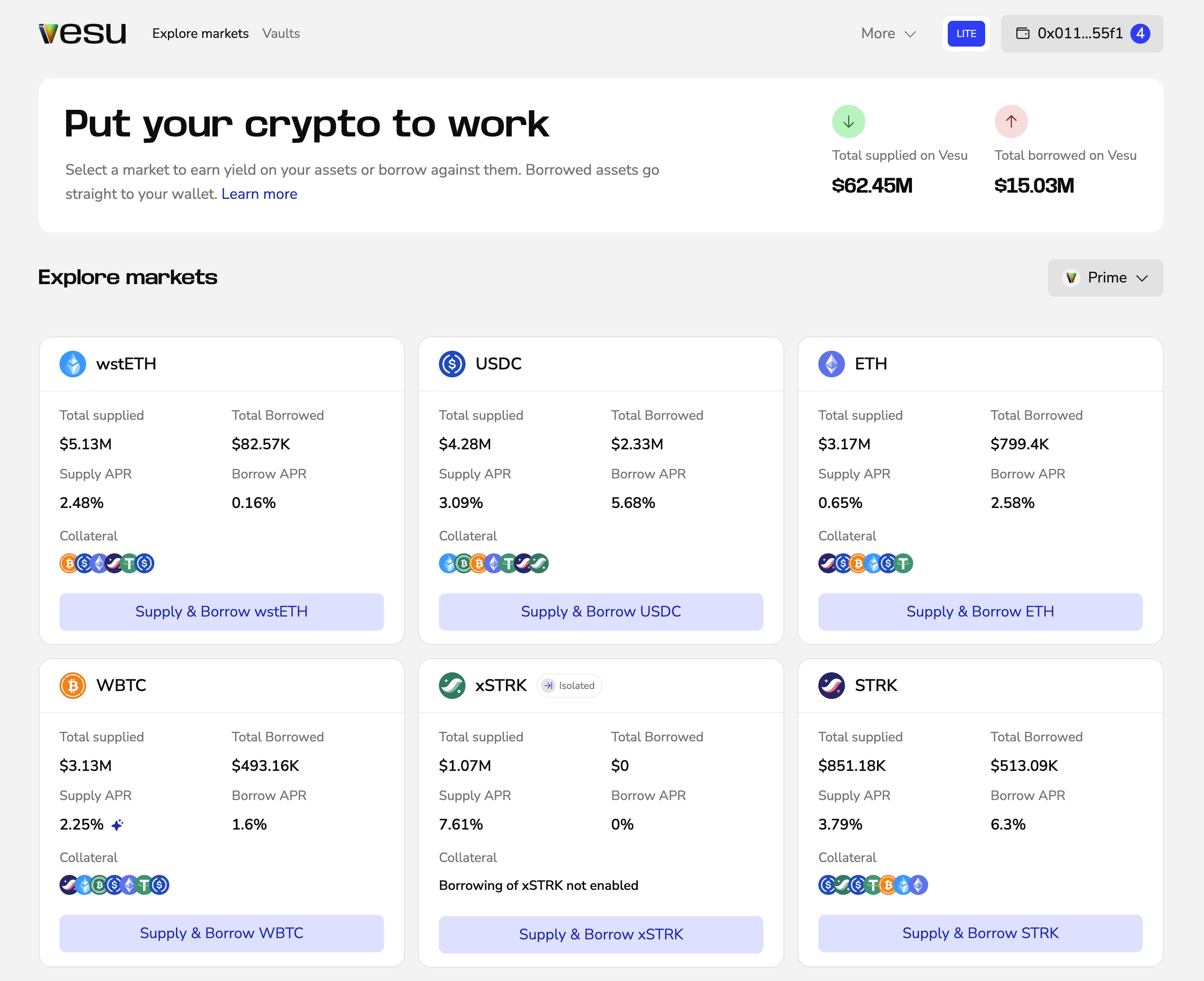Click Supply & Borrow ETH button
This screenshot has height=981, width=1204.
pos(980,612)
